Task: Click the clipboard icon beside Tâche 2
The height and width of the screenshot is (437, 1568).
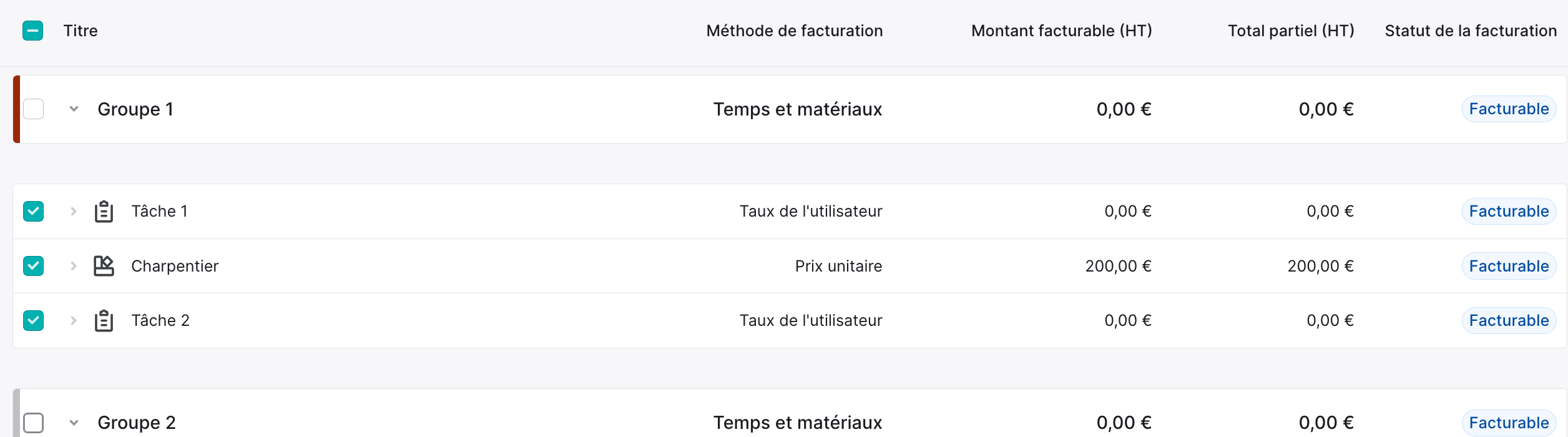Action: point(104,321)
